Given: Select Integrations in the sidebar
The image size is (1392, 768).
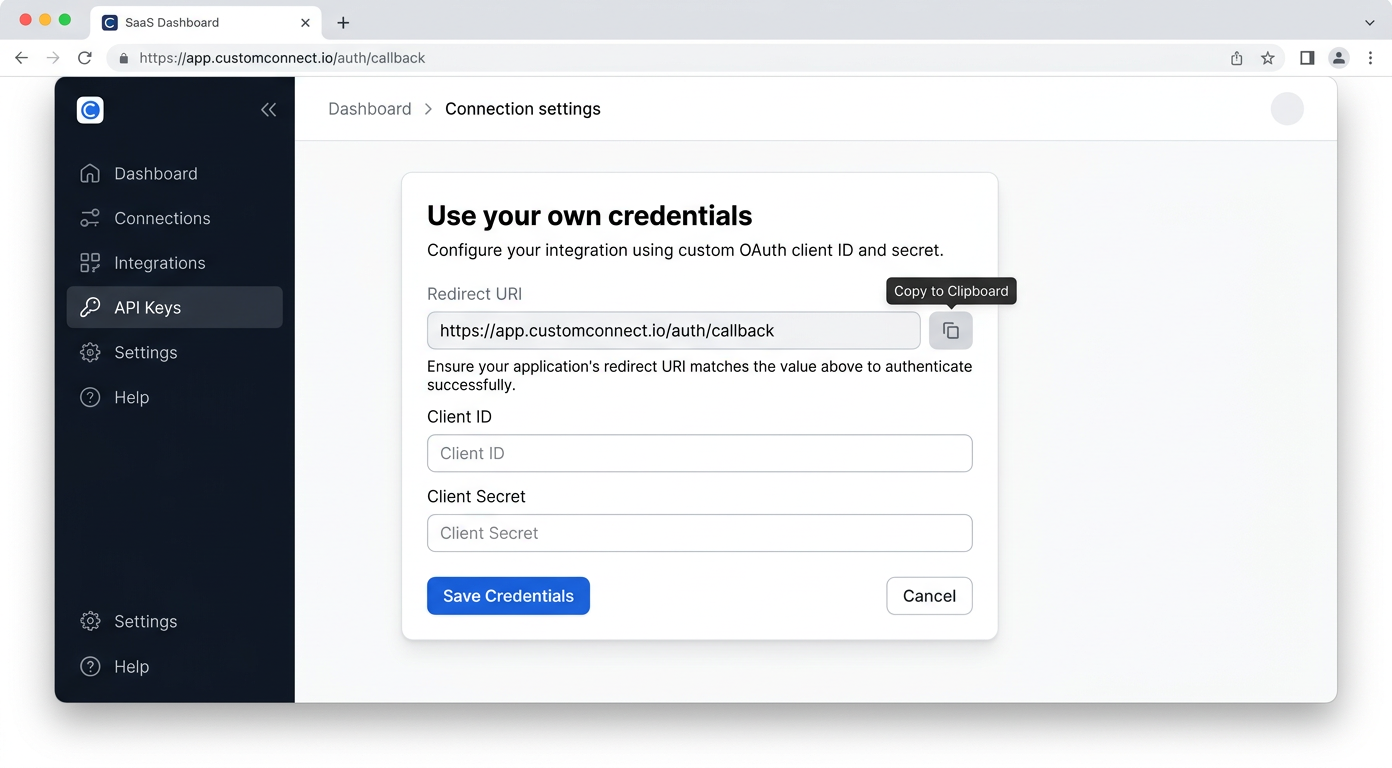Looking at the screenshot, I should tap(160, 263).
